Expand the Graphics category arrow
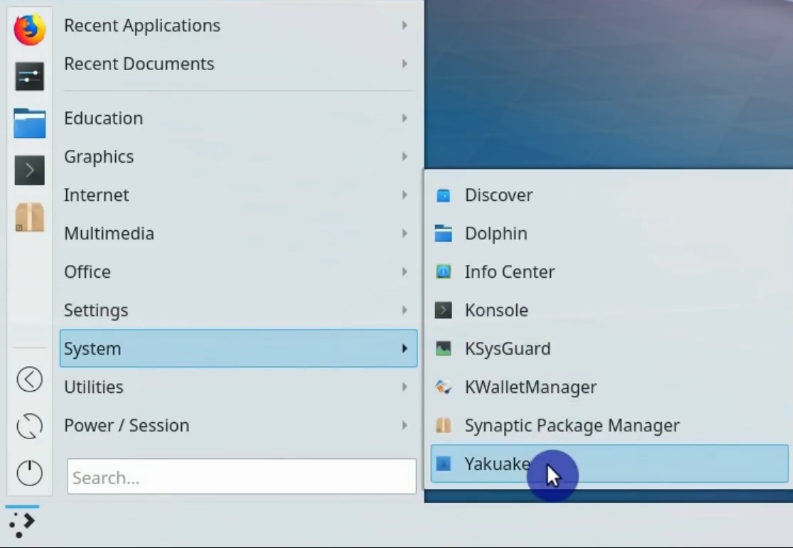 405,156
